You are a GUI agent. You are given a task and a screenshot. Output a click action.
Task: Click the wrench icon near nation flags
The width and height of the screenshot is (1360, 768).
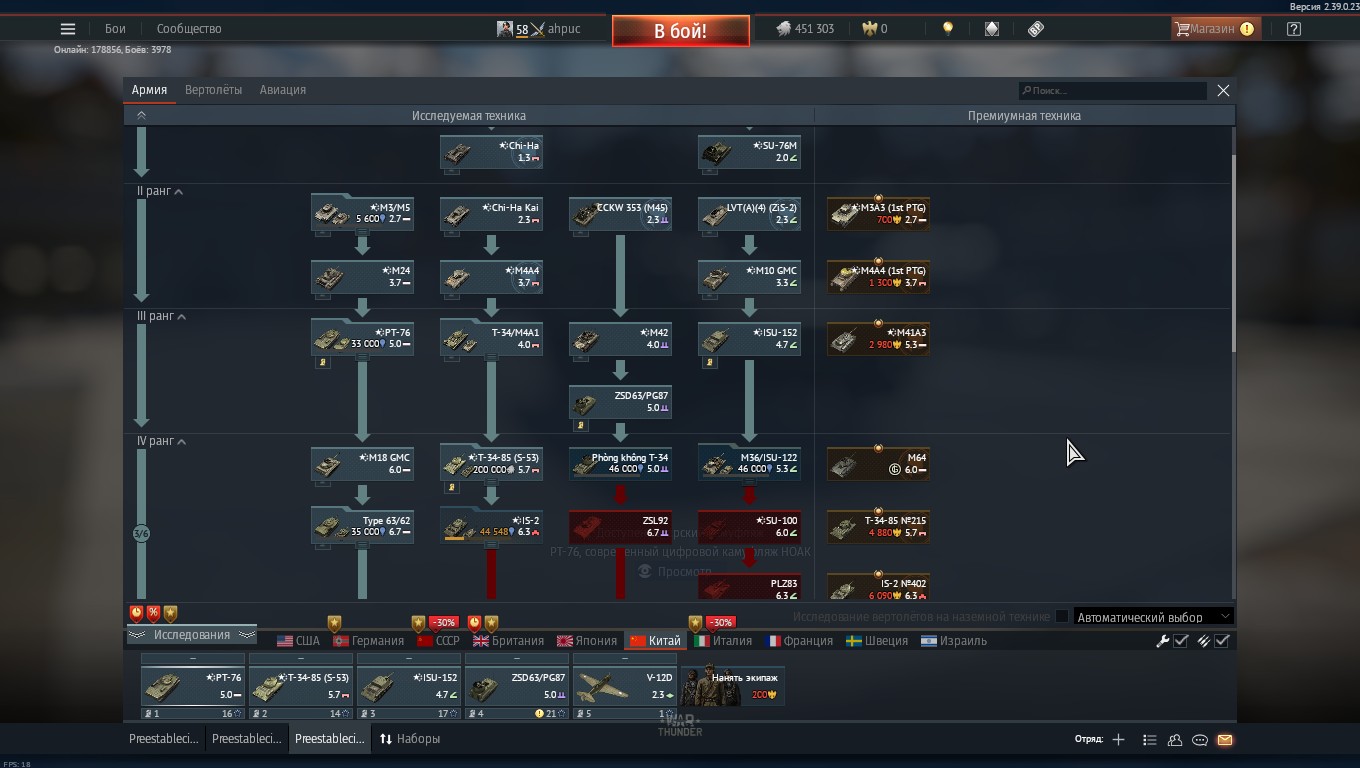click(x=1162, y=641)
